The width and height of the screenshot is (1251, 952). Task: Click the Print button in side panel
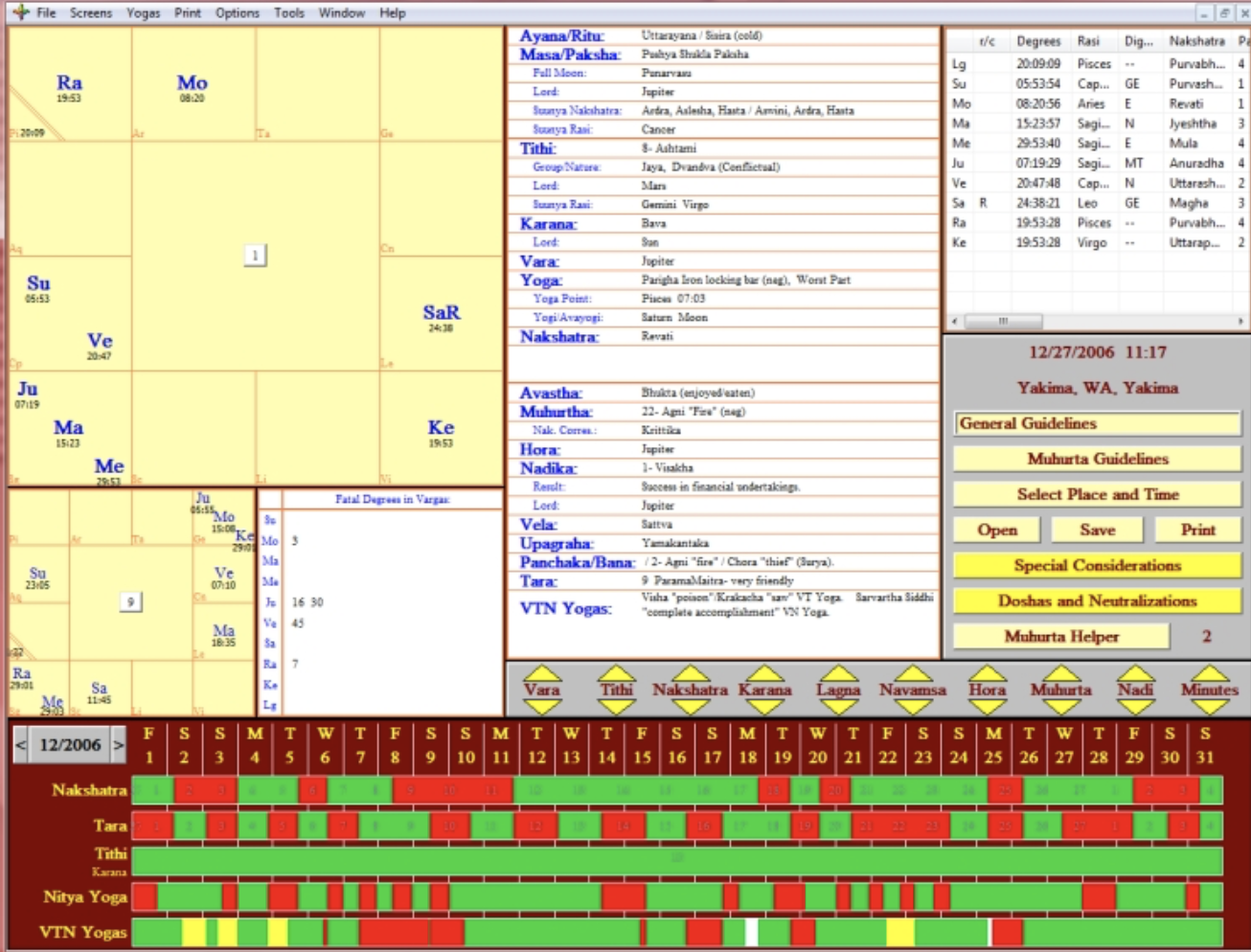pos(1197,530)
